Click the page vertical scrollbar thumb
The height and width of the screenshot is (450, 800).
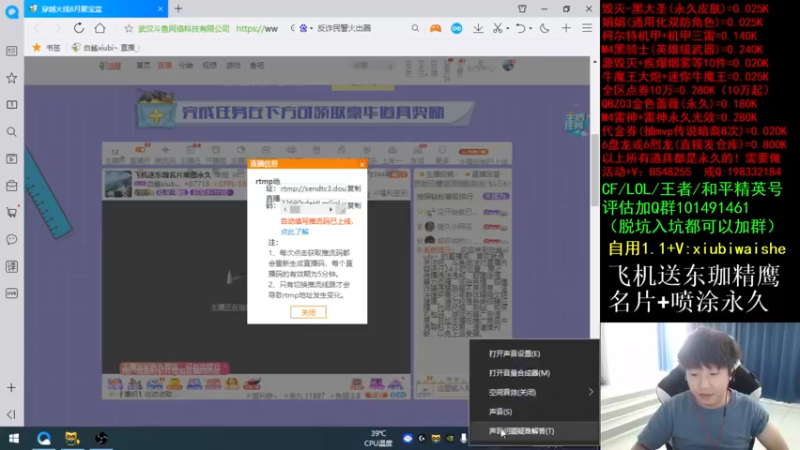point(594,170)
